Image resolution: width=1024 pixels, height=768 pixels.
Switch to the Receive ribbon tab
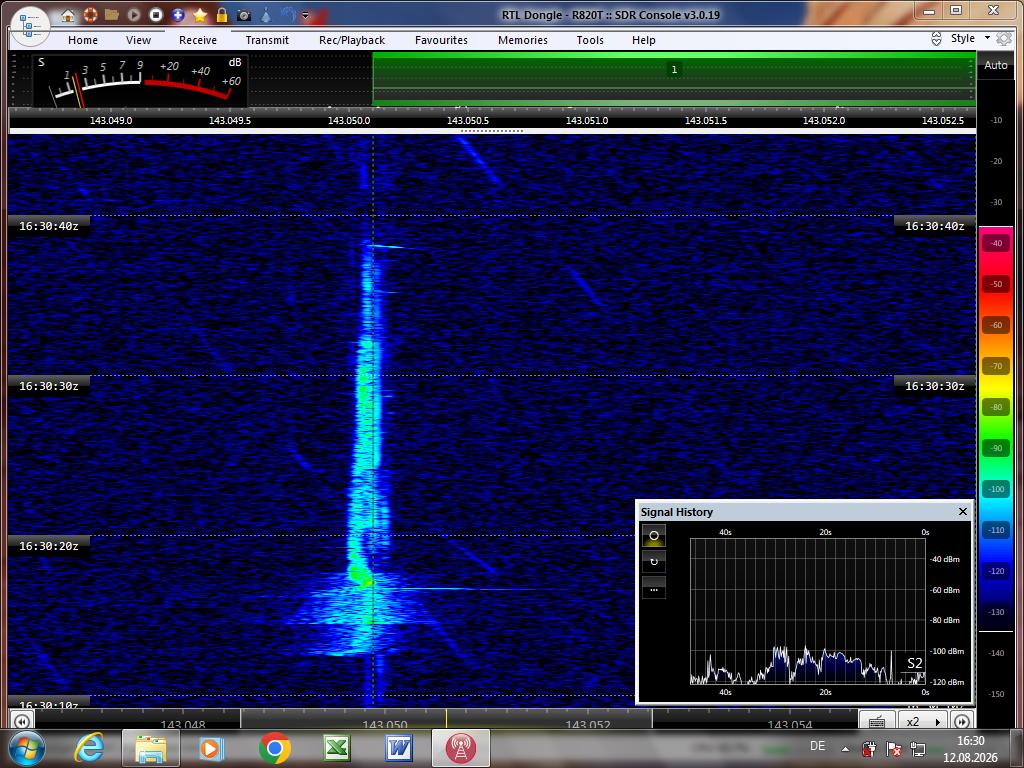(198, 40)
